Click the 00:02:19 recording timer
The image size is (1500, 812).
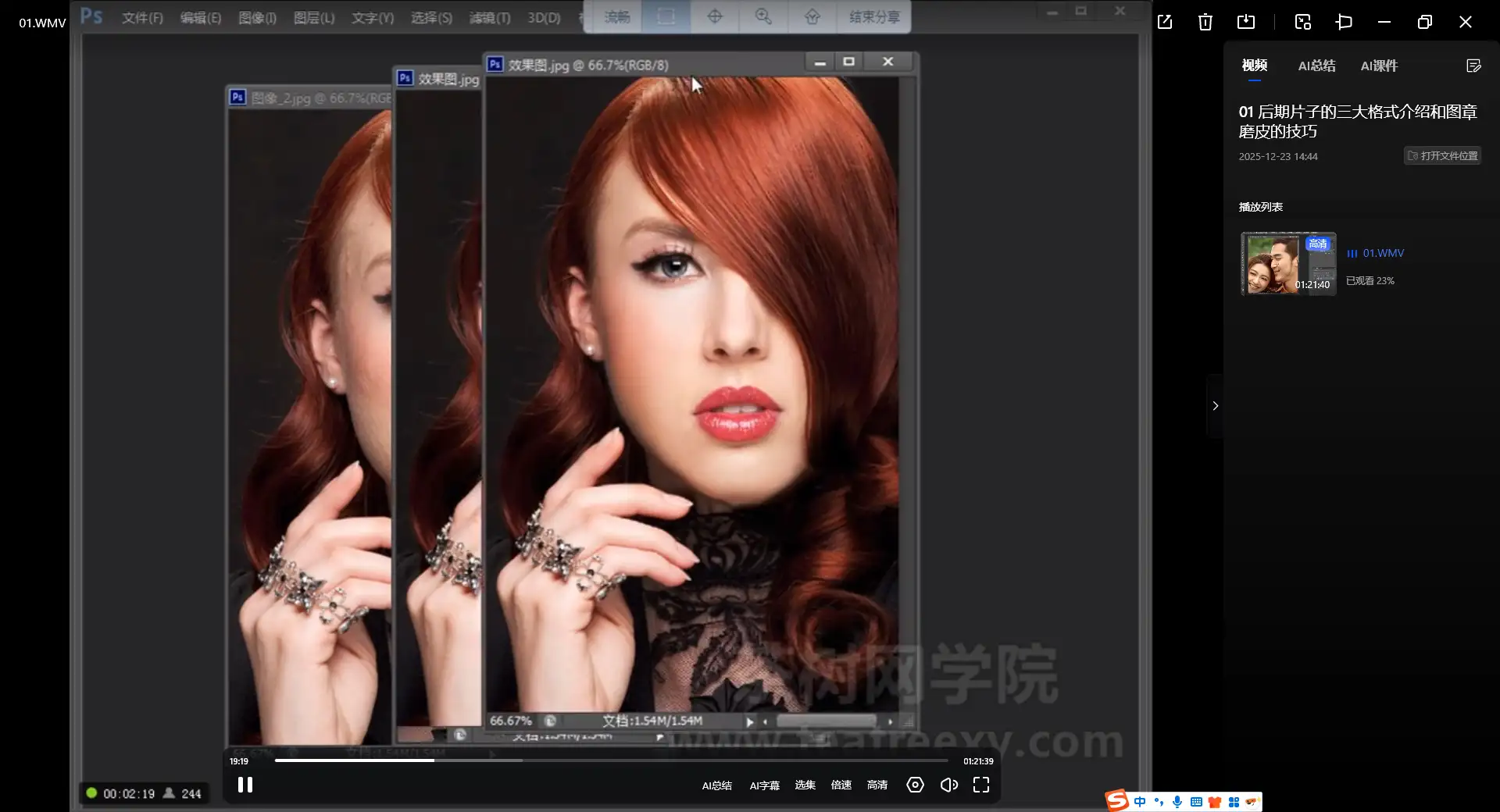[129, 793]
